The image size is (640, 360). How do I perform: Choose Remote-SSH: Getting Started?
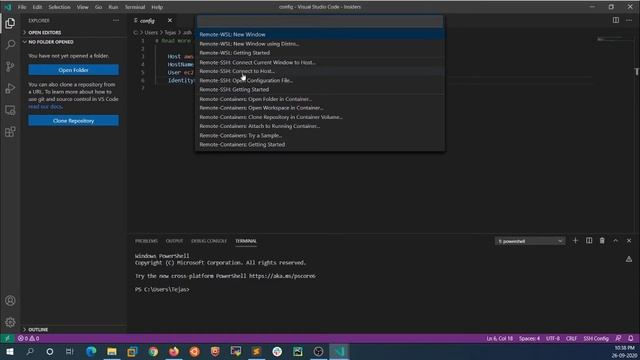point(320,89)
